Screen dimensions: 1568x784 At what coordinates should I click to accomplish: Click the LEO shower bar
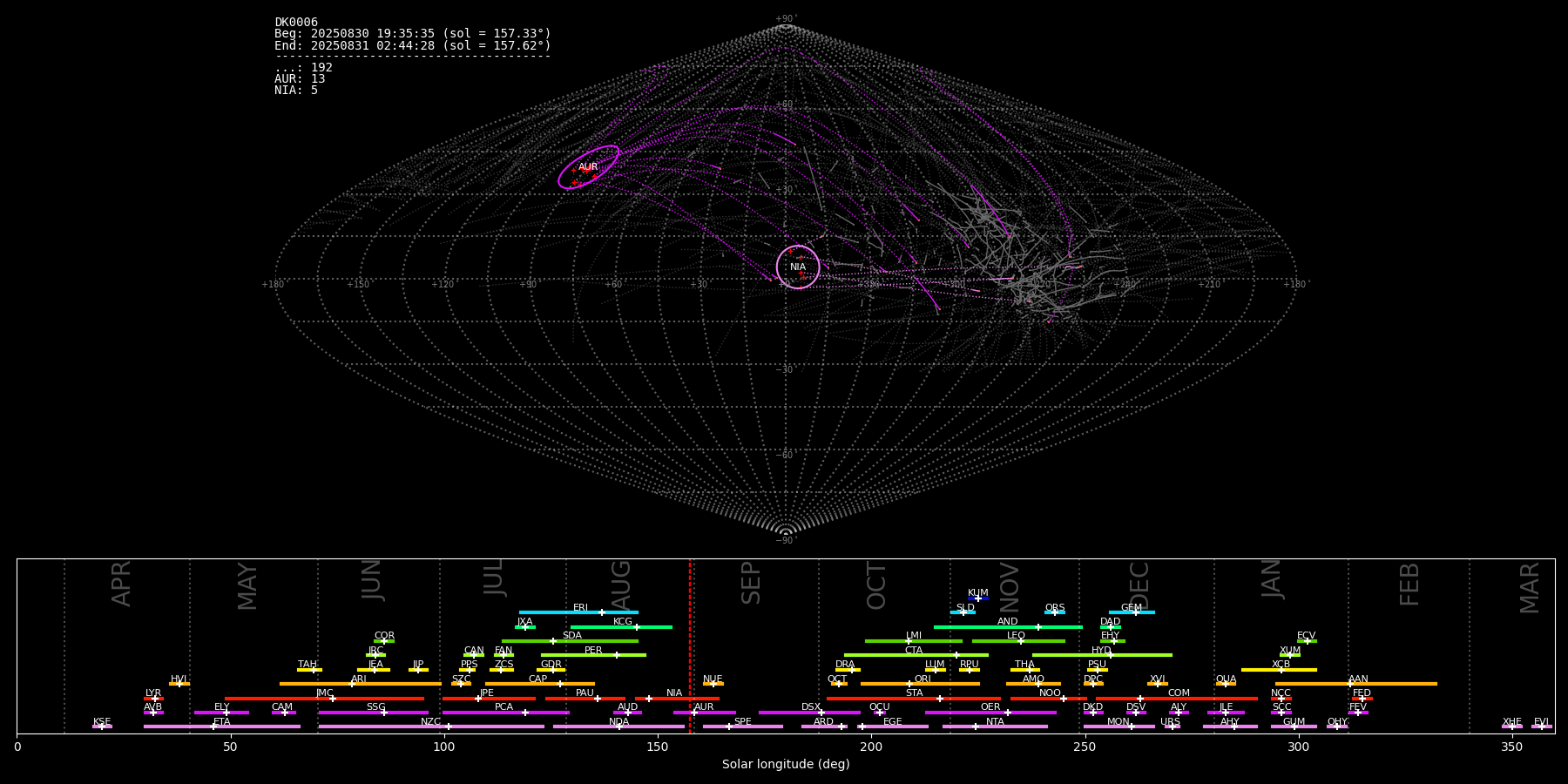(x=1018, y=641)
